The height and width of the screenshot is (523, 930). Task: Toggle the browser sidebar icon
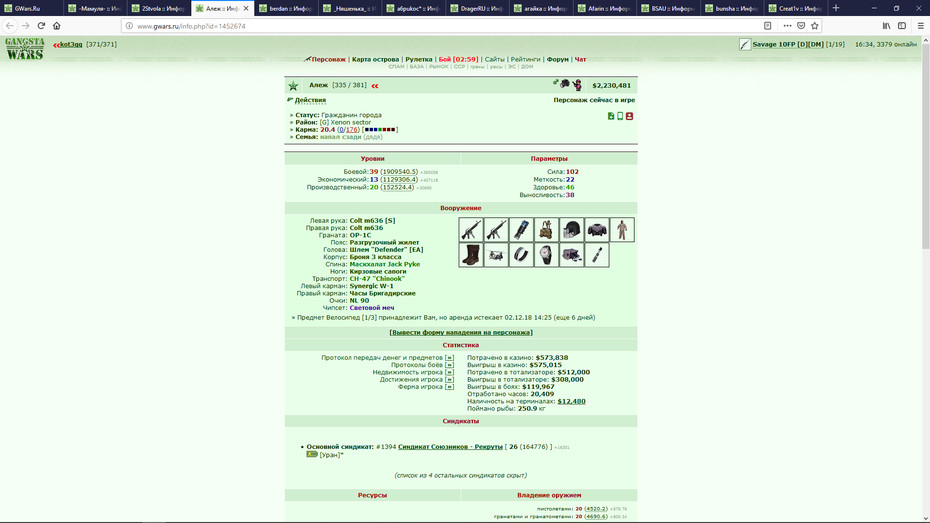(x=902, y=25)
